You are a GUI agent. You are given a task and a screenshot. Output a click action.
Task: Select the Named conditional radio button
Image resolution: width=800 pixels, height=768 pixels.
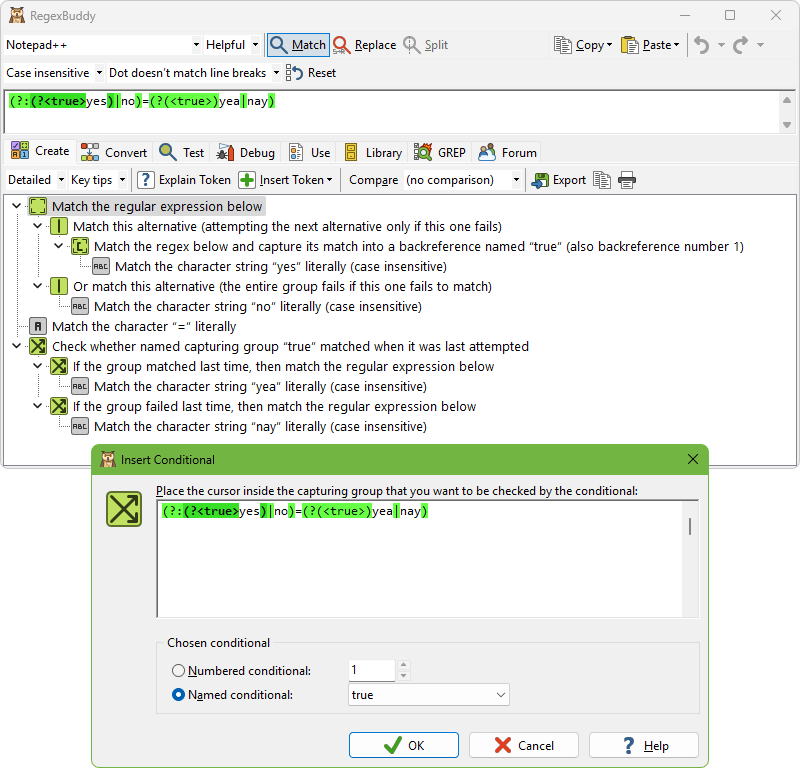[x=178, y=695]
